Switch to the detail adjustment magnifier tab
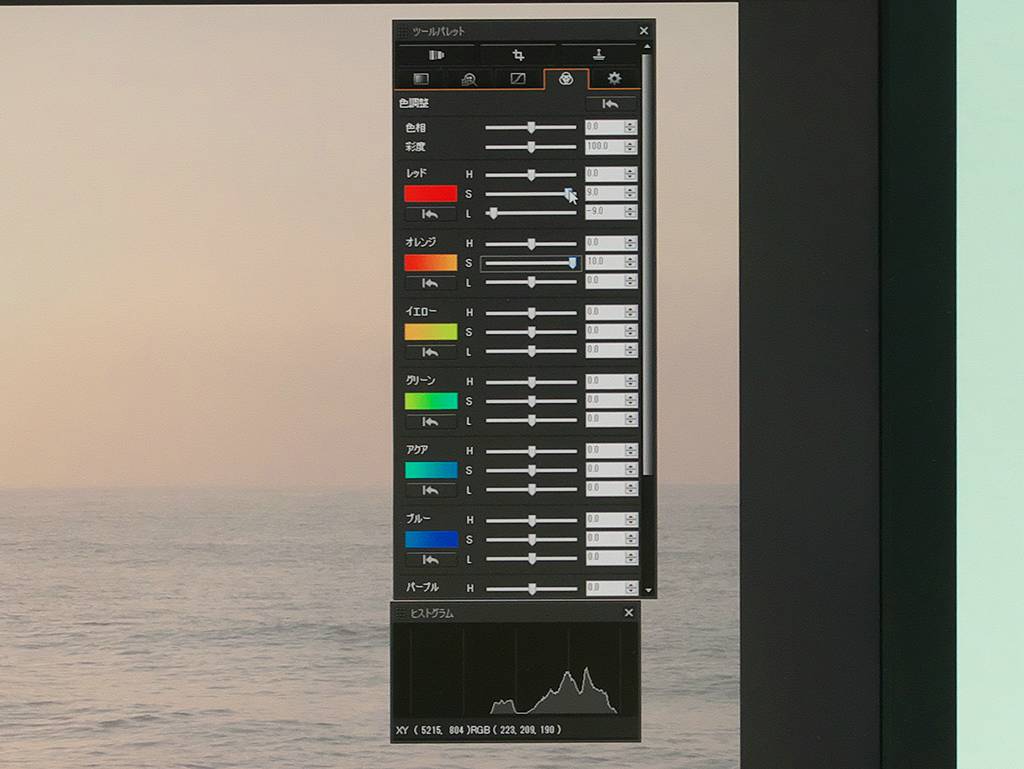Image resolution: width=1024 pixels, height=769 pixels. [469, 79]
